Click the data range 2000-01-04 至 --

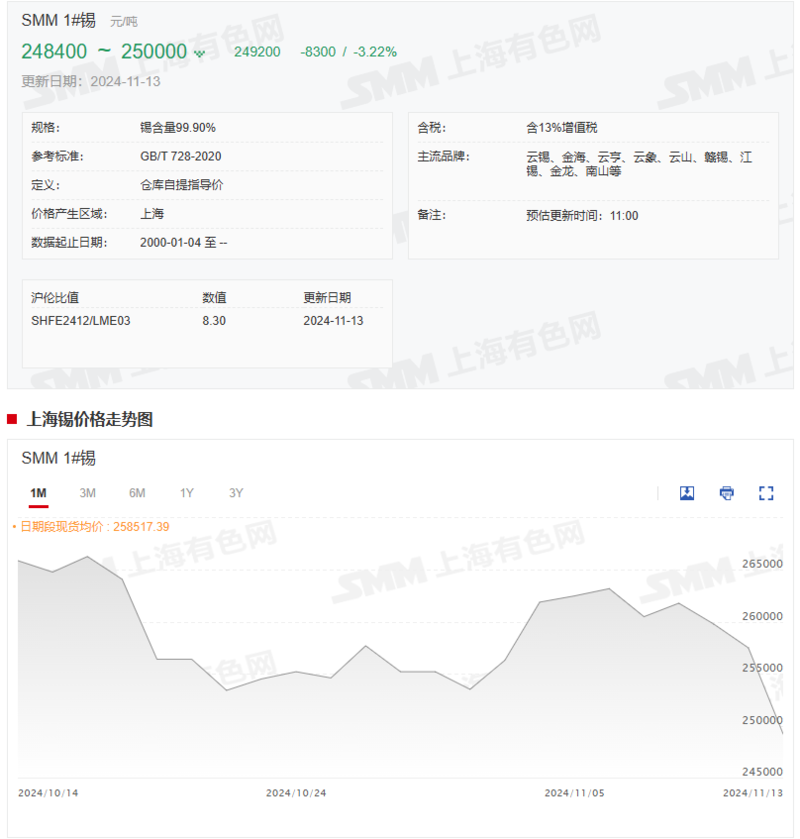184,243
